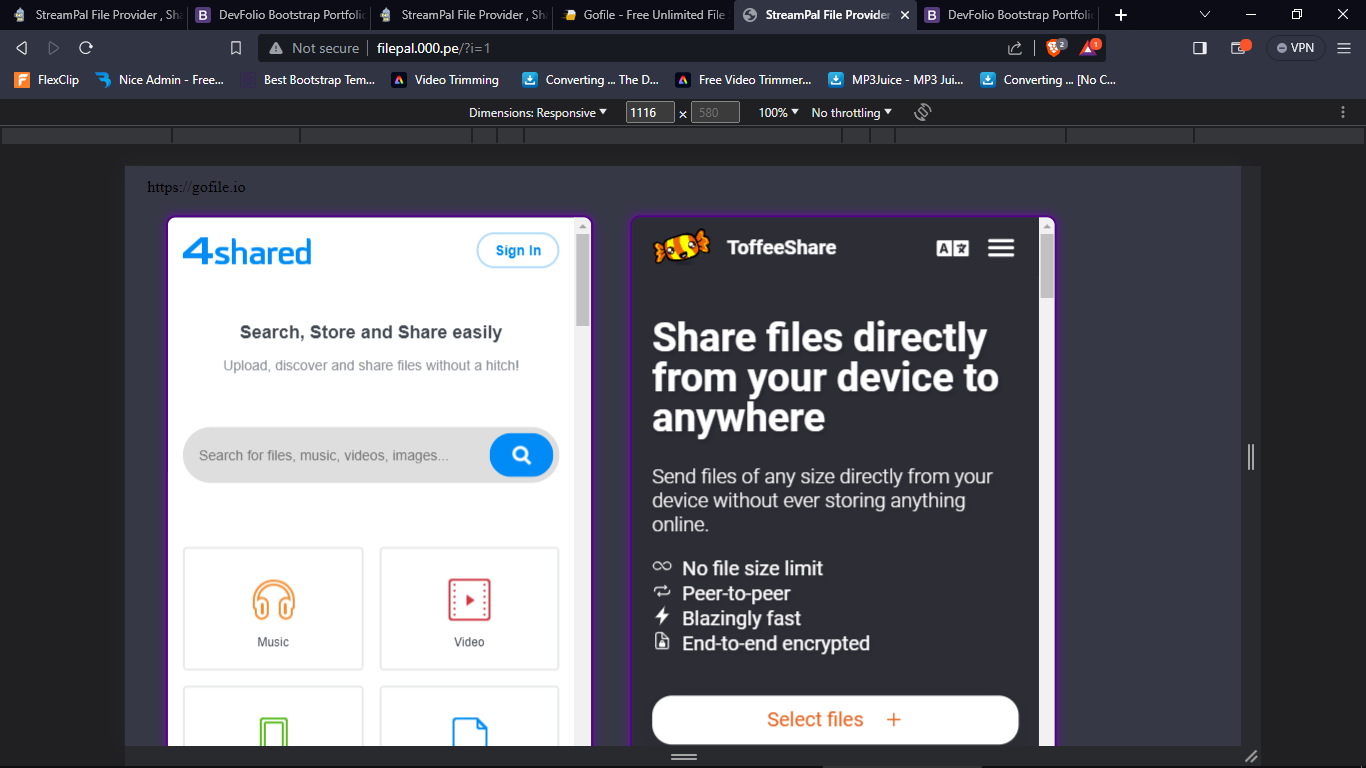This screenshot has height=768, width=1366.
Task: Click the Not secure site warning
Action: (314, 48)
